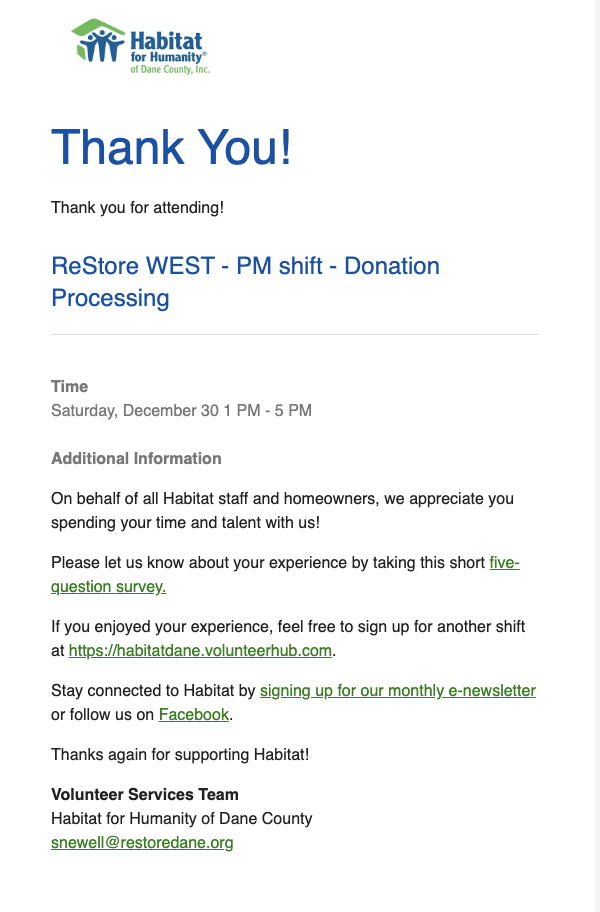
Task: Click the "Please let us know" sentence
Action: [x=268, y=563]
